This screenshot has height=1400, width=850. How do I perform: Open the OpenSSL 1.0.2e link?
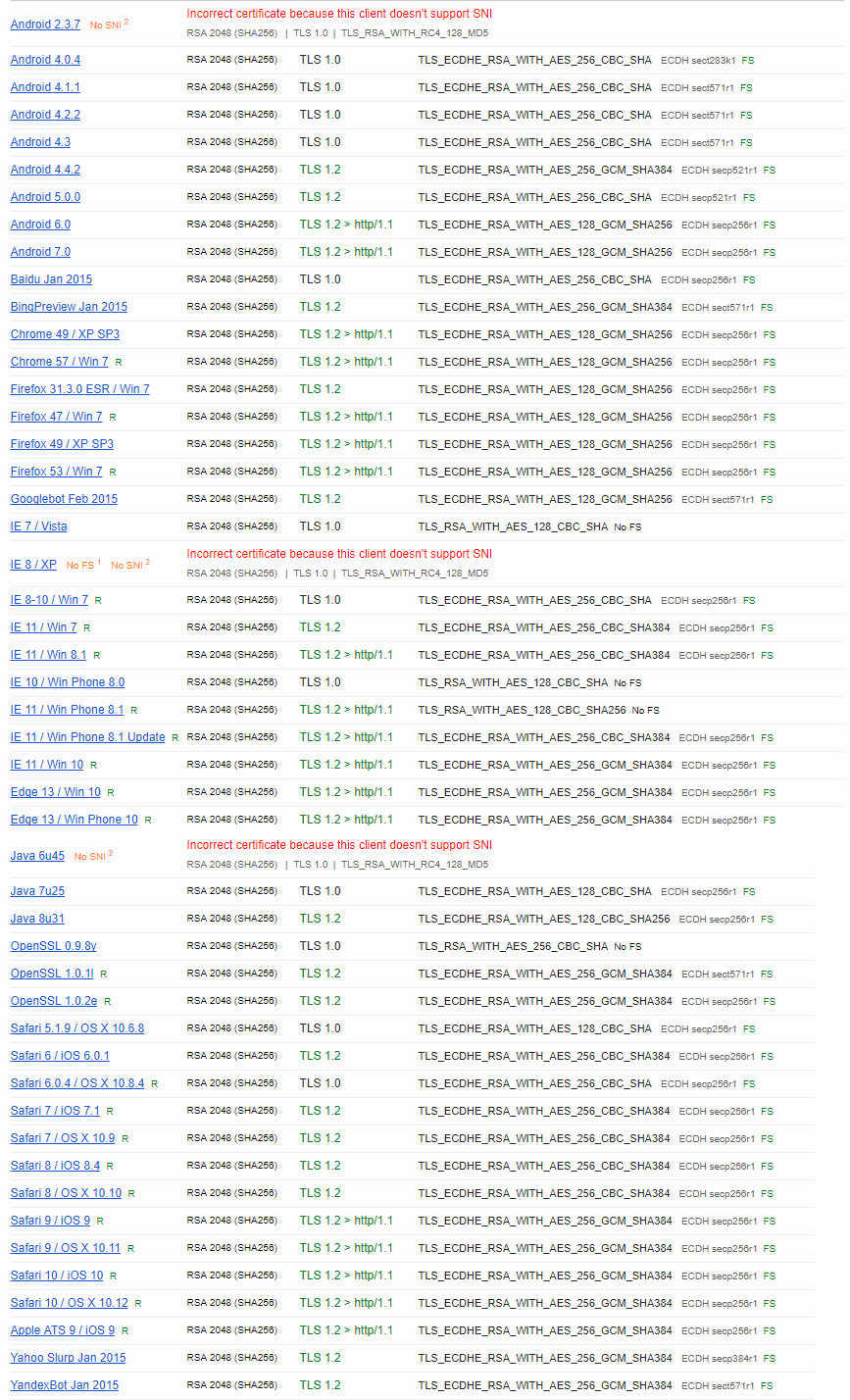(54, 1001)
